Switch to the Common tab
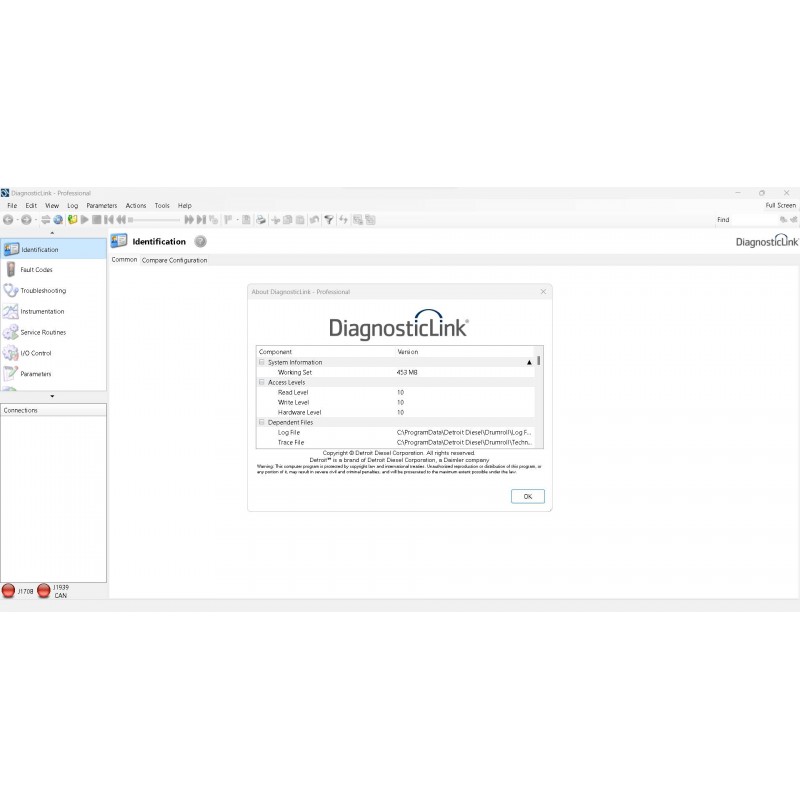 (x=124, y=260)
